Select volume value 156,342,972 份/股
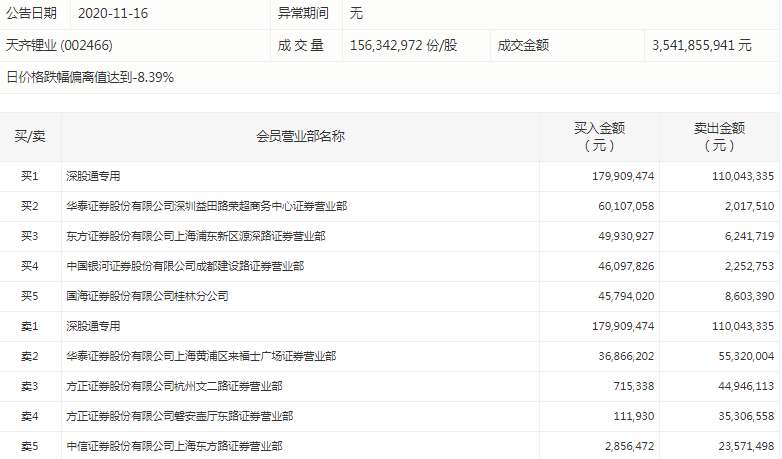782x459 pixels. pos(403,45)
